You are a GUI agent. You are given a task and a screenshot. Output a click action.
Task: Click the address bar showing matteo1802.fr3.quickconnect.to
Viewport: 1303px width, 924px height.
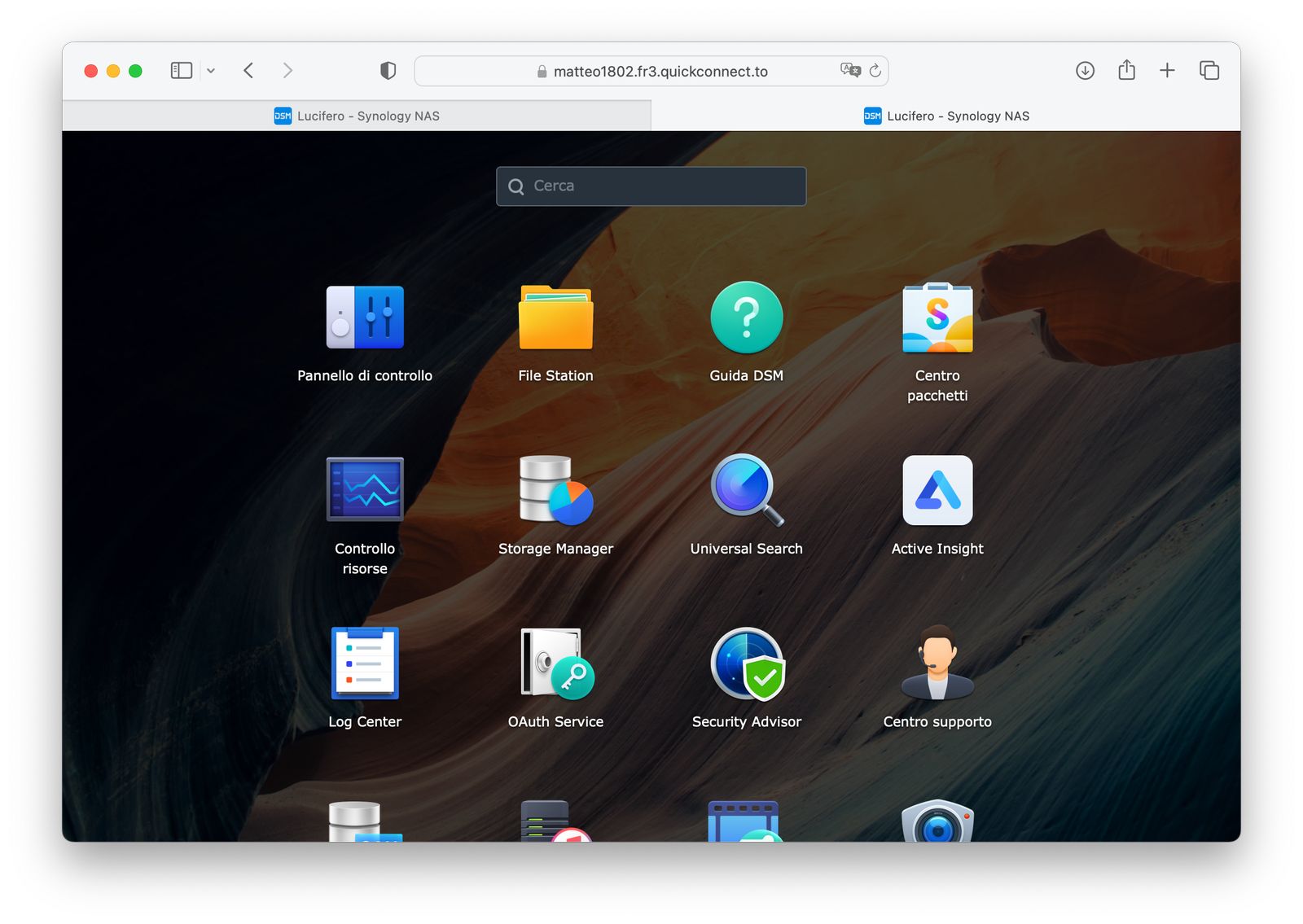pos(651,71)
